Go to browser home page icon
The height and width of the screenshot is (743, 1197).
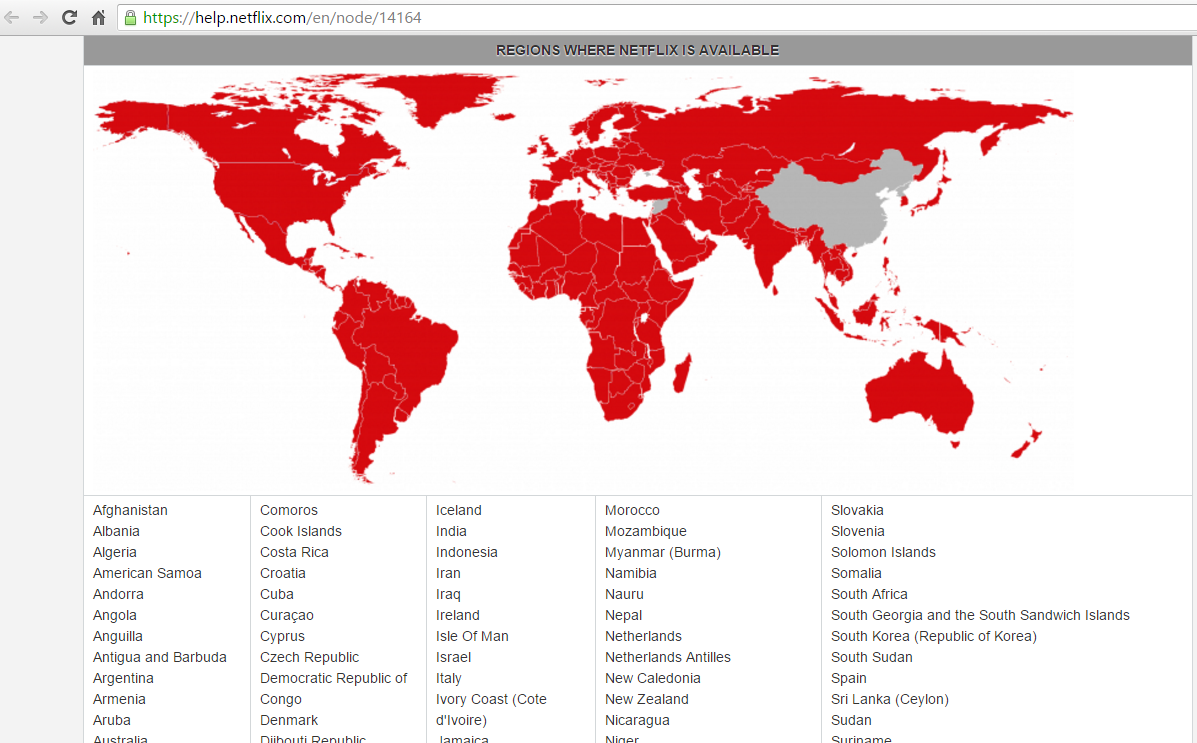(98, 17)
